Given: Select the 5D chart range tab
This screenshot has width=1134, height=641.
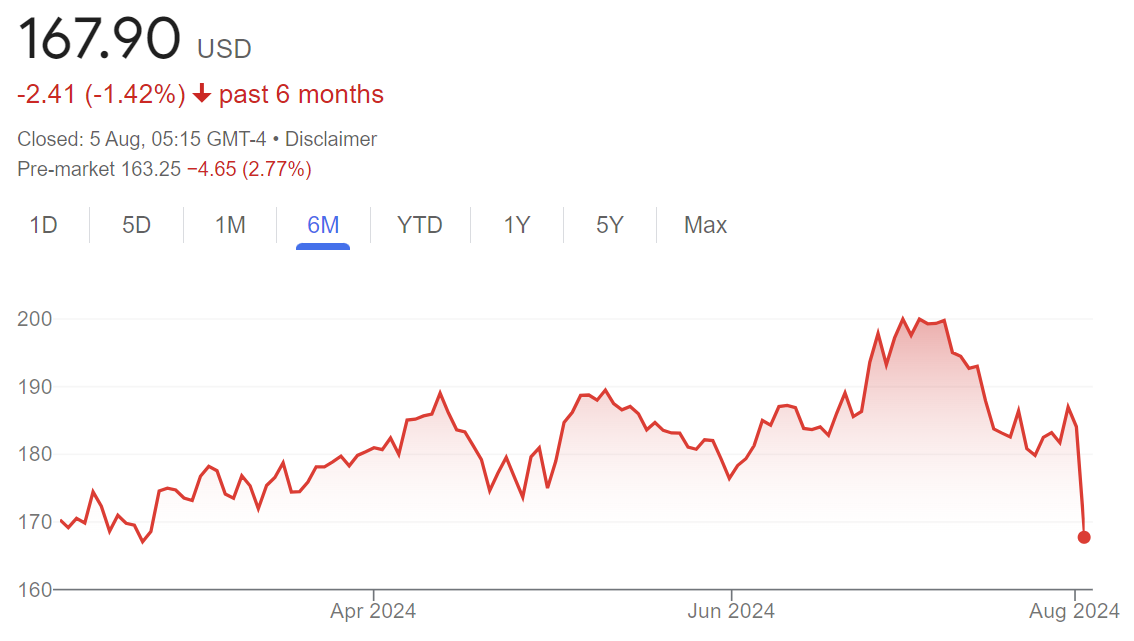Looking at the screenshot, I should coord(136,225).
